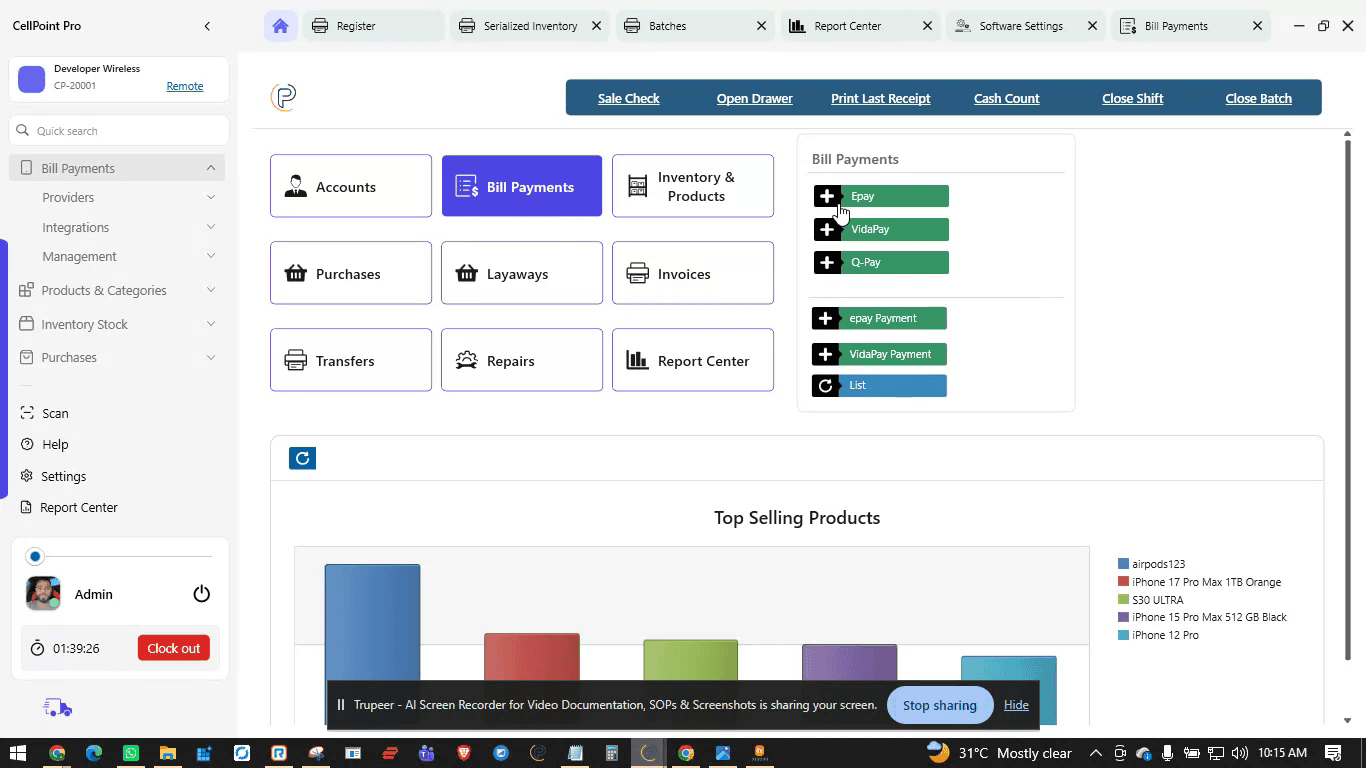Open the Transfers tile

[x=351, y=360]
